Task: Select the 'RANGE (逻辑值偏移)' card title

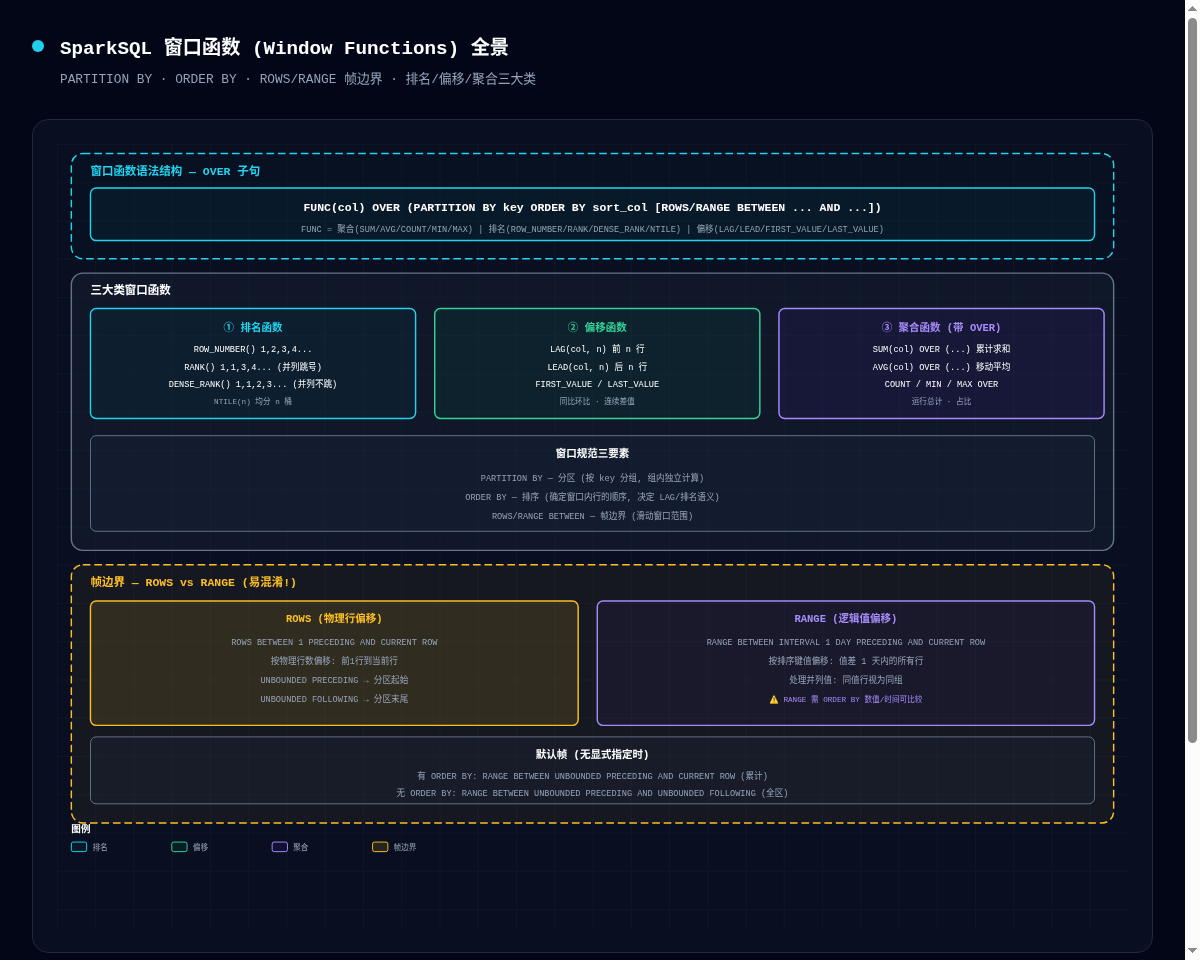Action: [846, 619]
